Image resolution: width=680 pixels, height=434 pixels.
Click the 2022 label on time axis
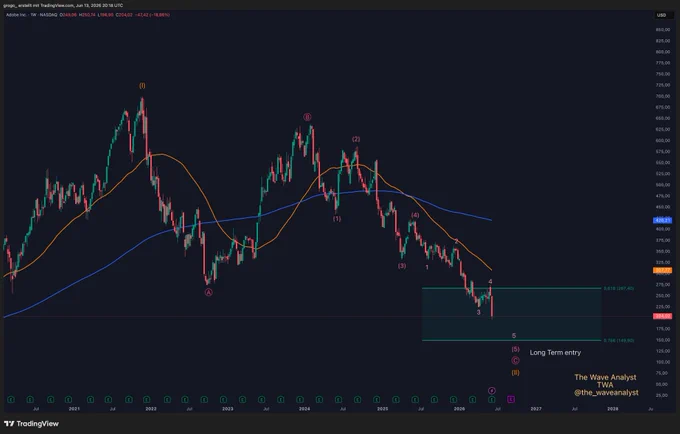[x=151, y=408]
